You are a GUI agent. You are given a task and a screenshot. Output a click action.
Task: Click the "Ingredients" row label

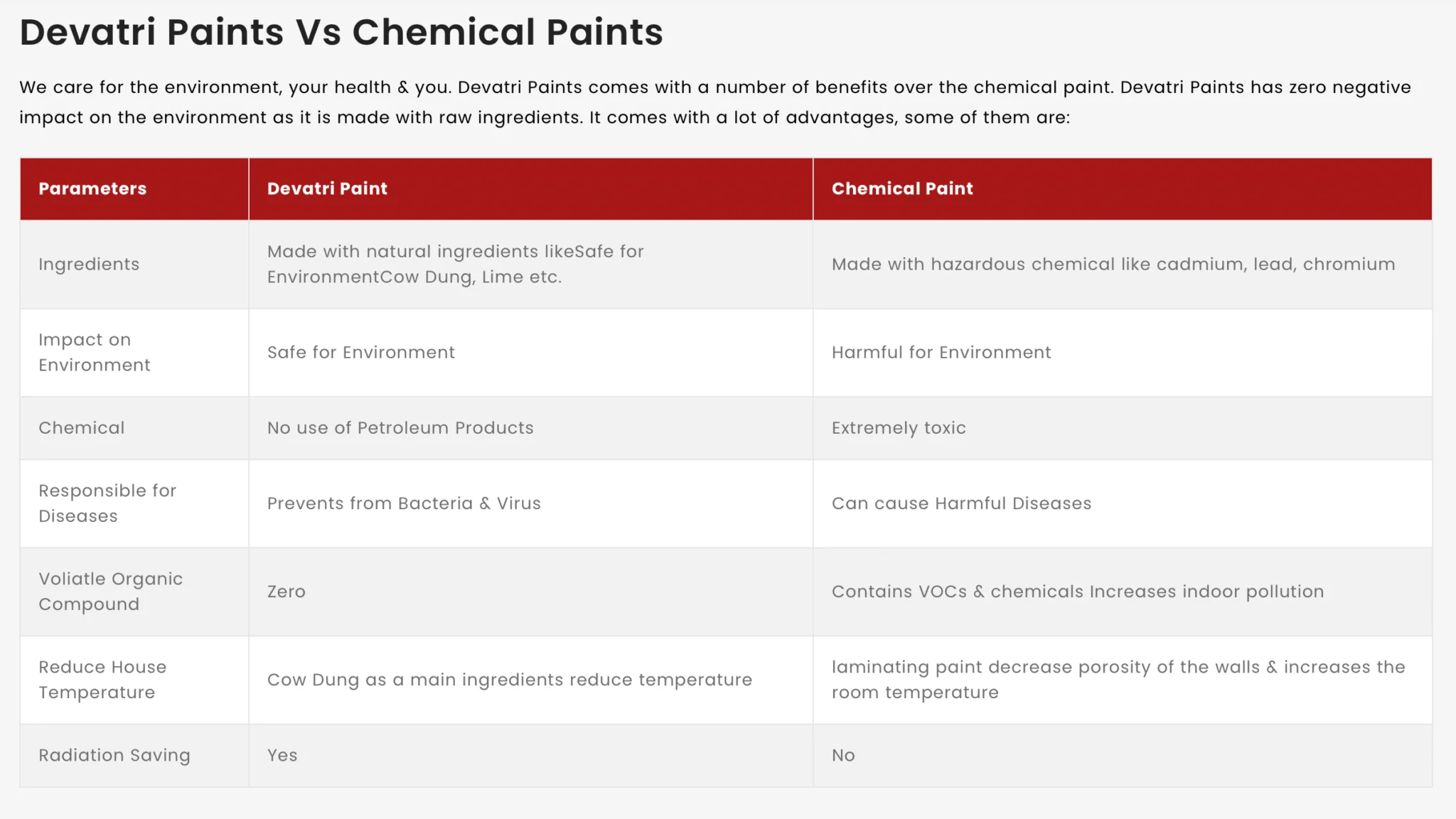pyautogui.click(x=89, y=264)
